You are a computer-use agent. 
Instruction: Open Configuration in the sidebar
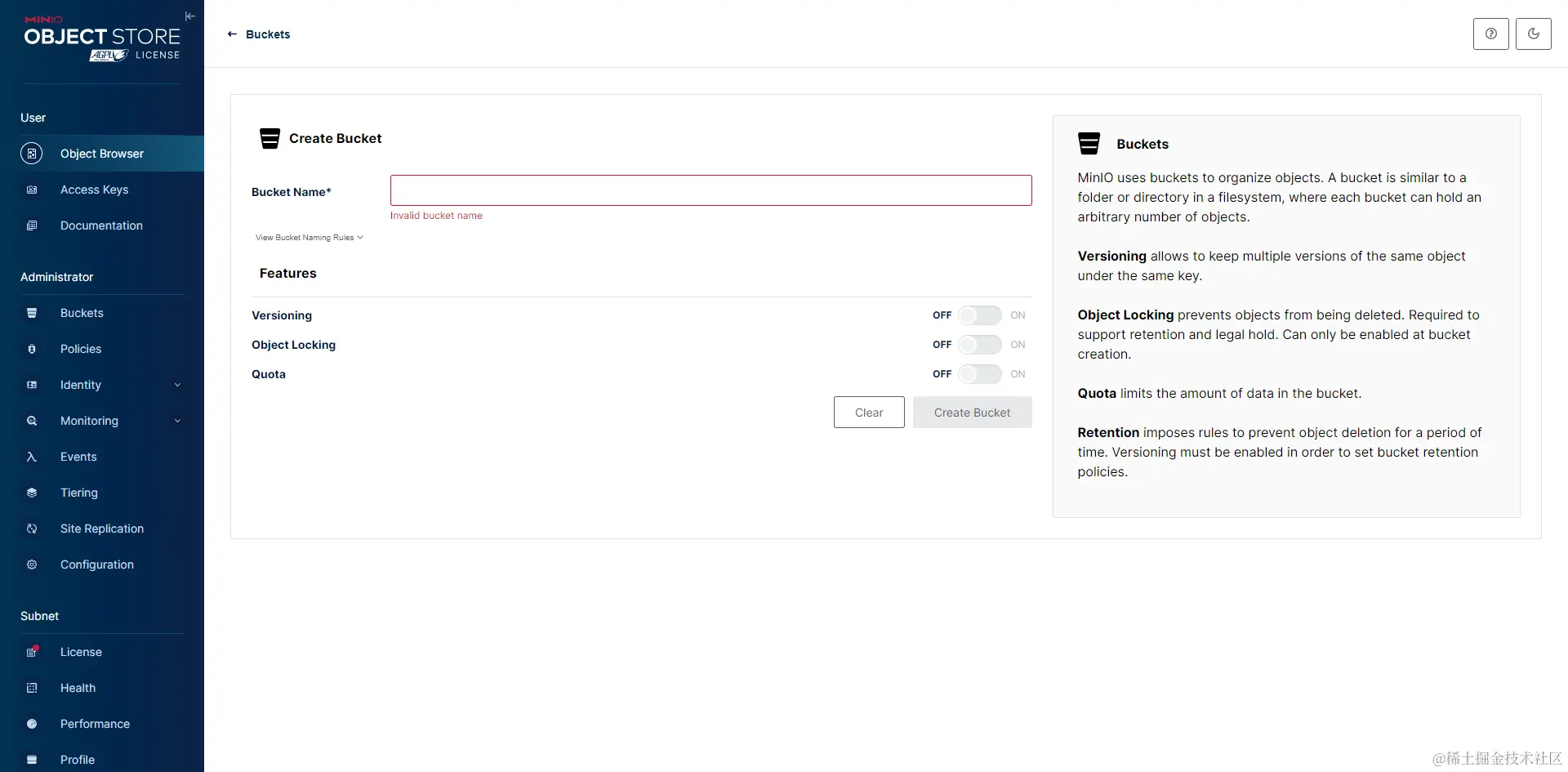point(102,564)
